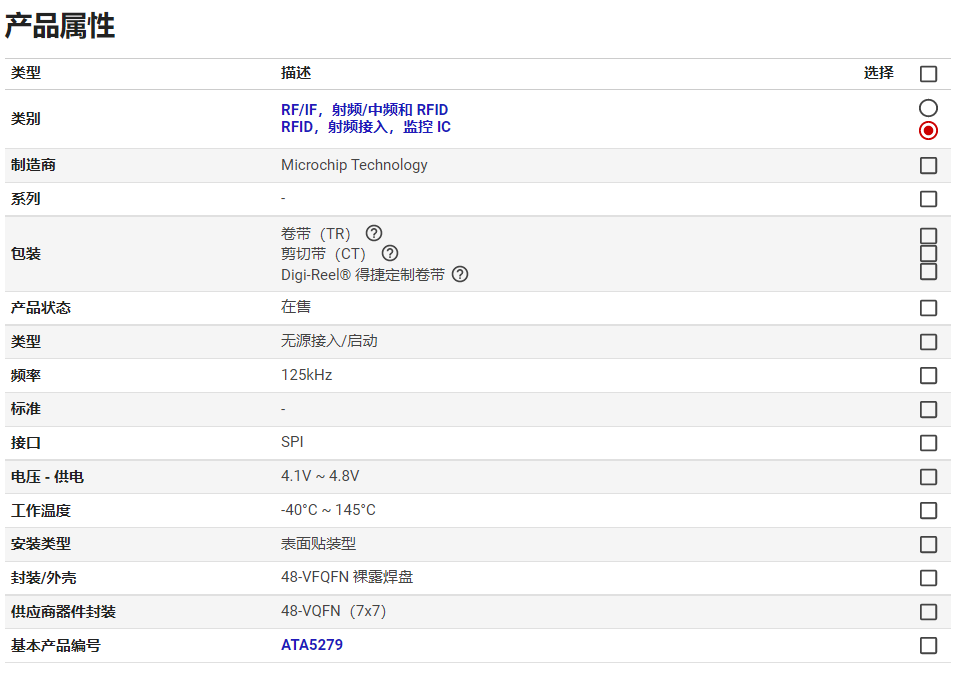This screenshot has width=970, height=680.
Task: Click the 125kHz frequency value
Action: coord(306,375)
